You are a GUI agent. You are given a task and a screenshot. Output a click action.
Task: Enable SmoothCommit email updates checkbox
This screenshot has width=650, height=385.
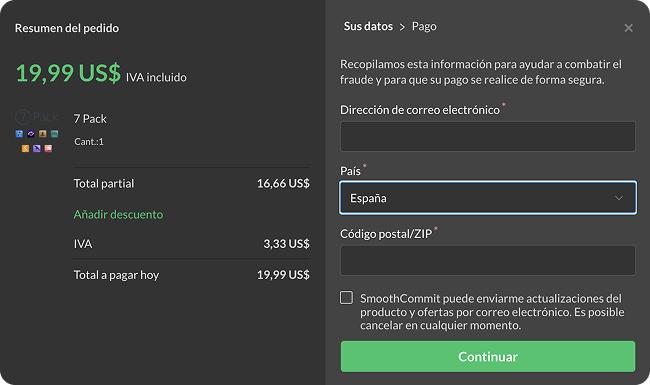[x=346, y=298]
